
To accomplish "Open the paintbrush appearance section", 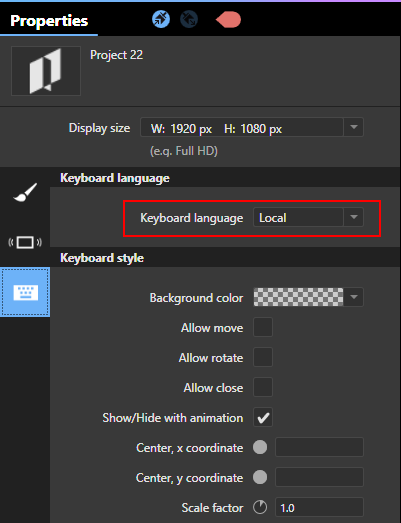I will tap(25, 192).
